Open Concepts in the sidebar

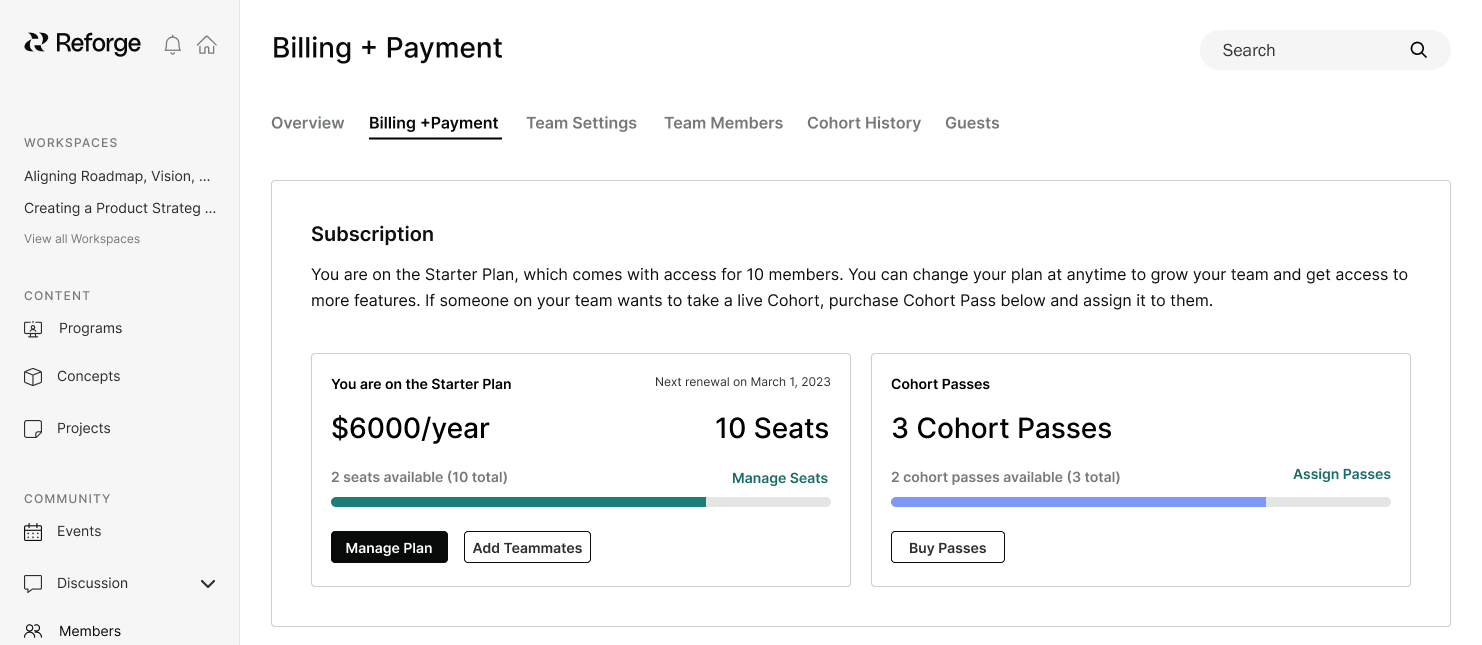(x=88, y=377)
